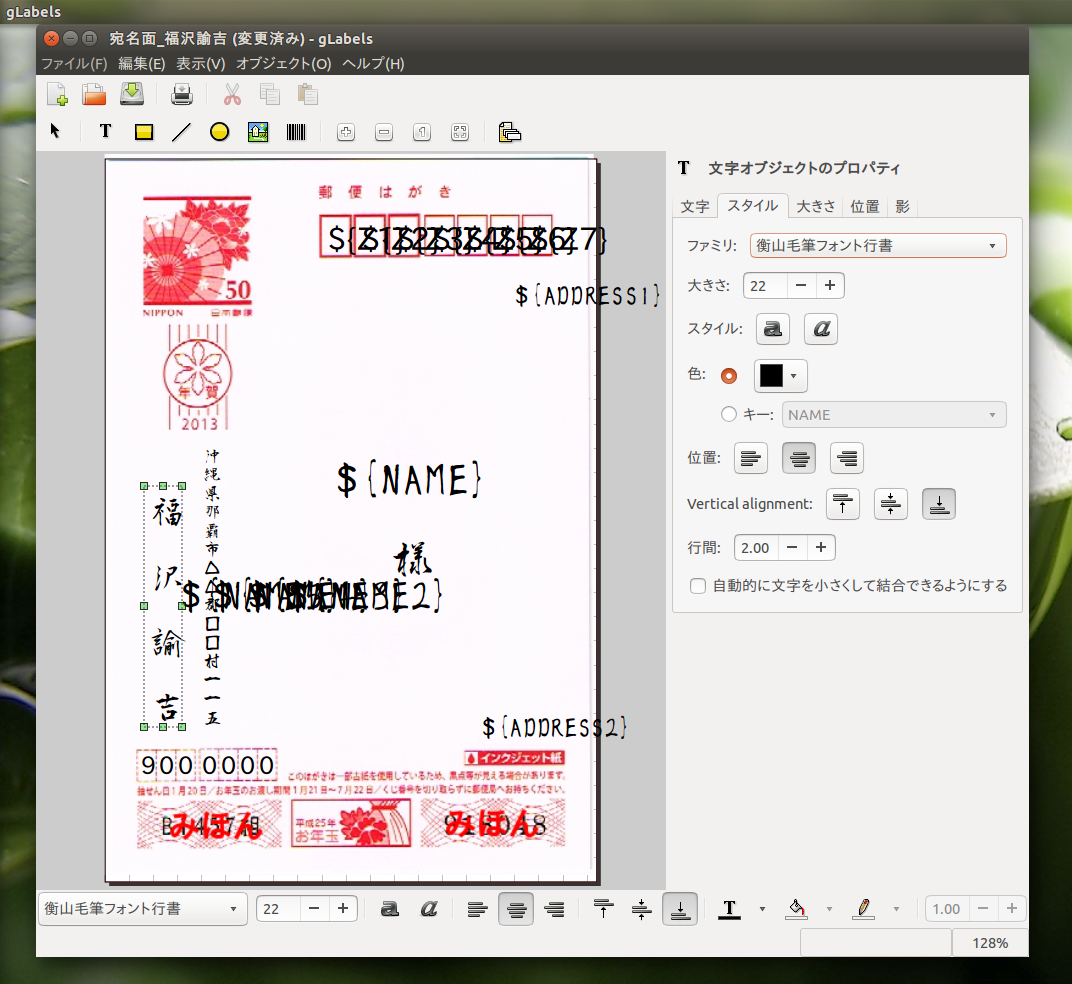Pick the Line drawing tool
This screenshot has height=984, width=1072.
pos(181,131)
